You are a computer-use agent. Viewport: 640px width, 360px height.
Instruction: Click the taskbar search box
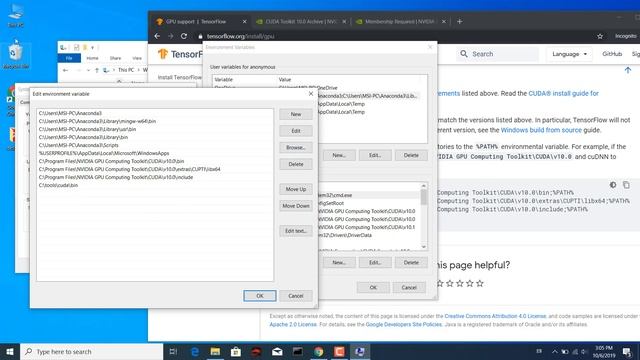[91, 351]
